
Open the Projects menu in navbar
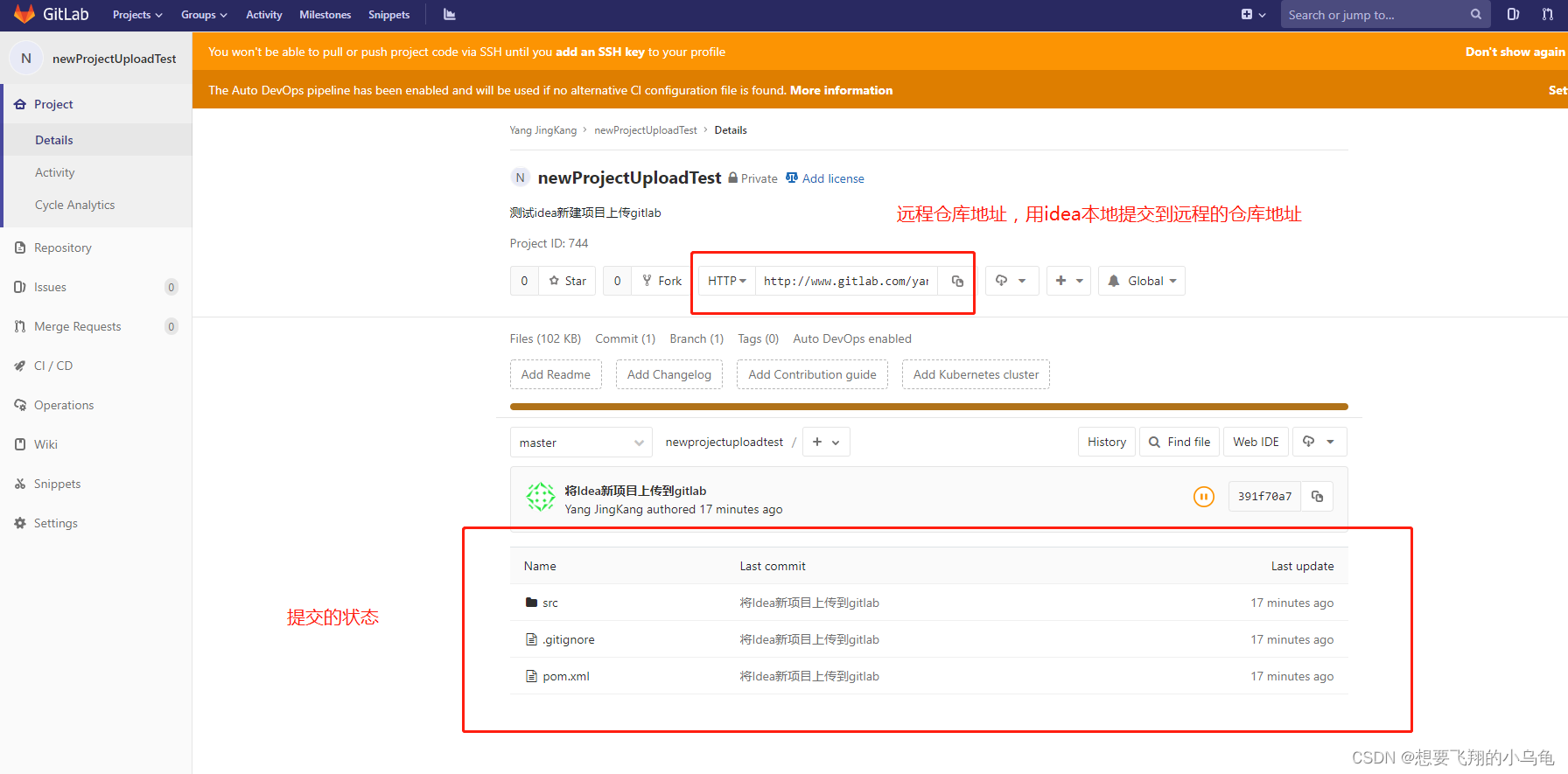tap(137, 15)
